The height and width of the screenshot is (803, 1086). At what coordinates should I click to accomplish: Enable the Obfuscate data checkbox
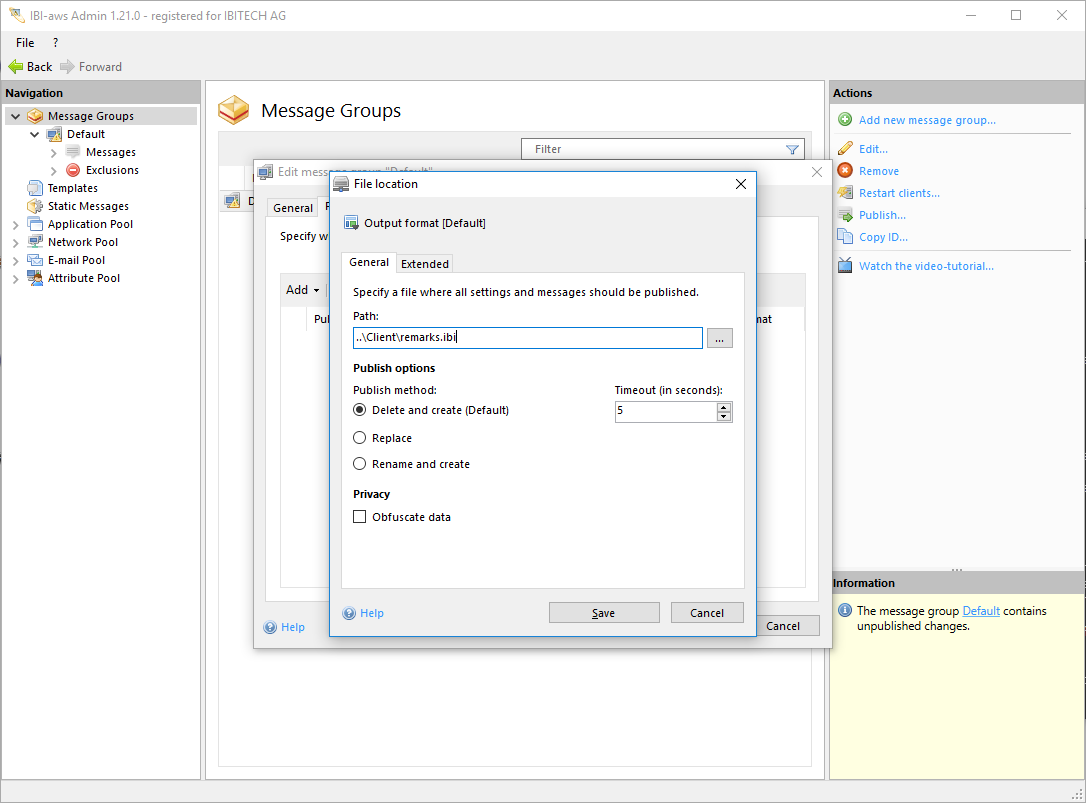[x=360, y=517]
